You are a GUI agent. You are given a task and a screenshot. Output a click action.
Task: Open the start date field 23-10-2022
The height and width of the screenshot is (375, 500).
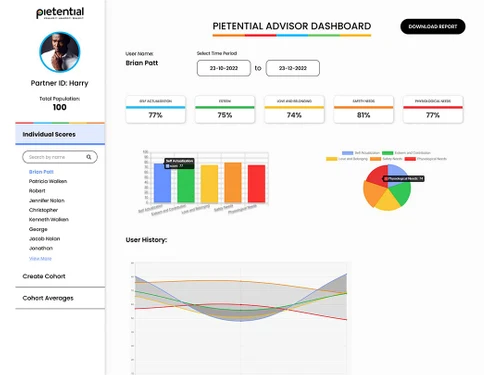(x=224, y=68)
